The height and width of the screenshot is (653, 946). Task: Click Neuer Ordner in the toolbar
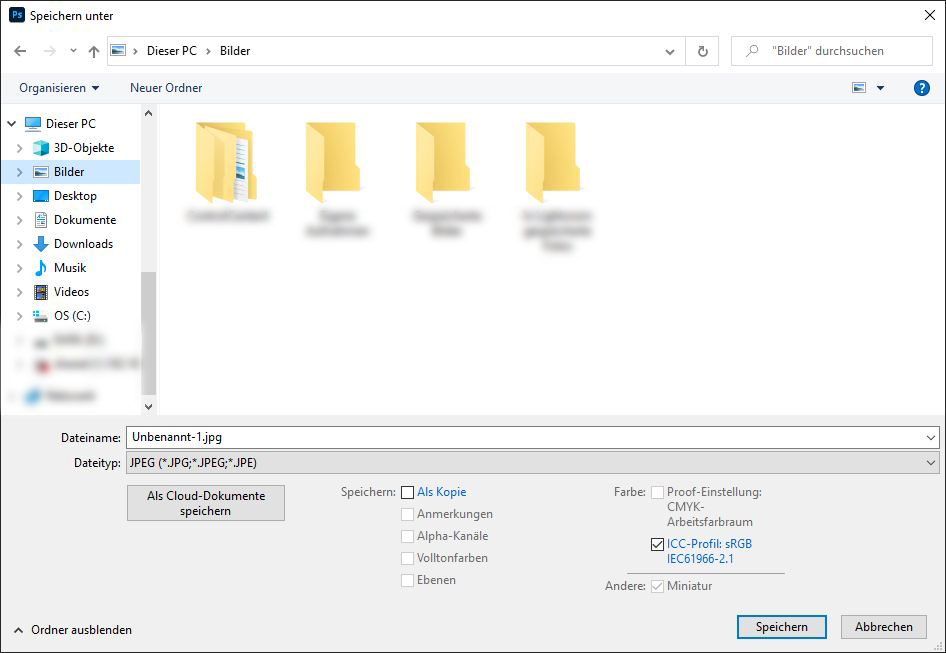coord(165,87)
